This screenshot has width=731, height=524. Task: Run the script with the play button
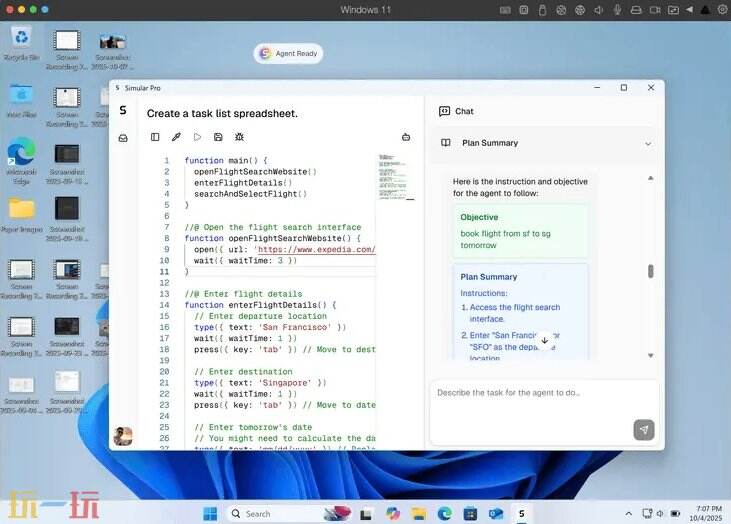coord(197,137)
